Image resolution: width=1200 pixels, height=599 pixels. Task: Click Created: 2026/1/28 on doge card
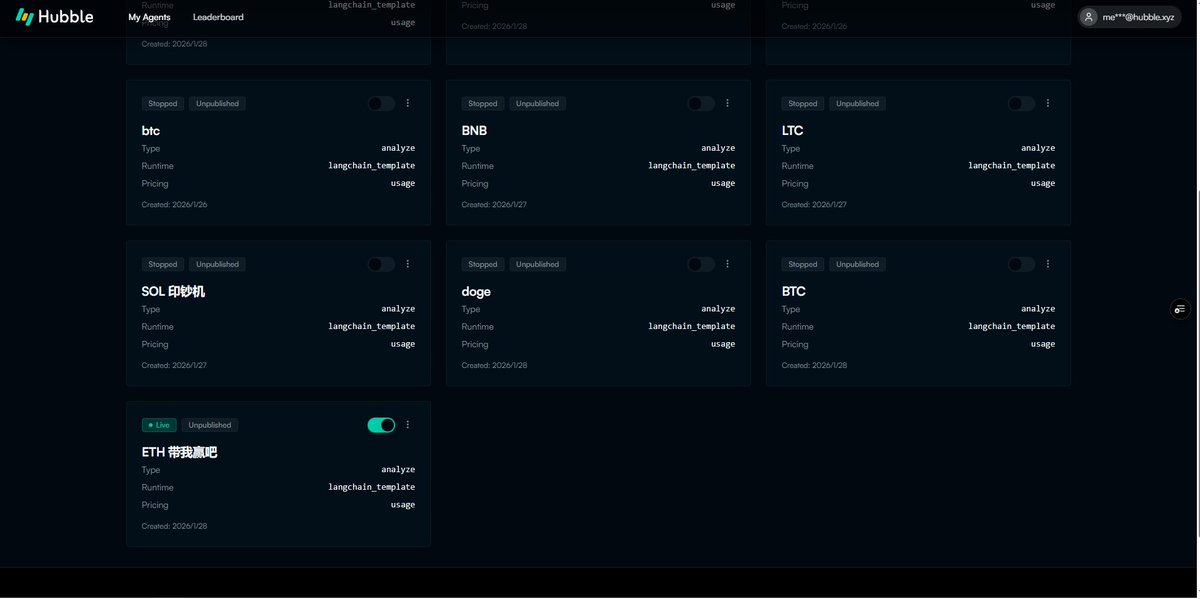pos(495,365)
